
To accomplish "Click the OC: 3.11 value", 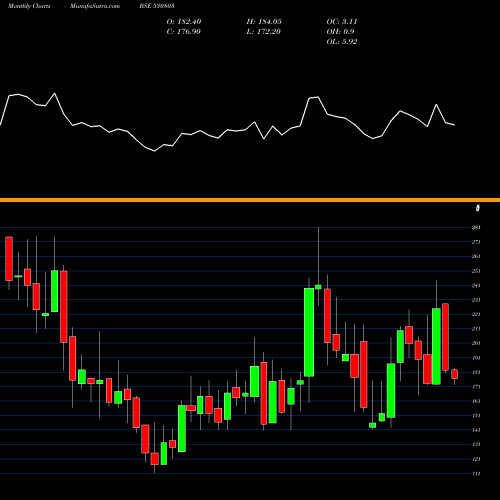I will (342, 22).
